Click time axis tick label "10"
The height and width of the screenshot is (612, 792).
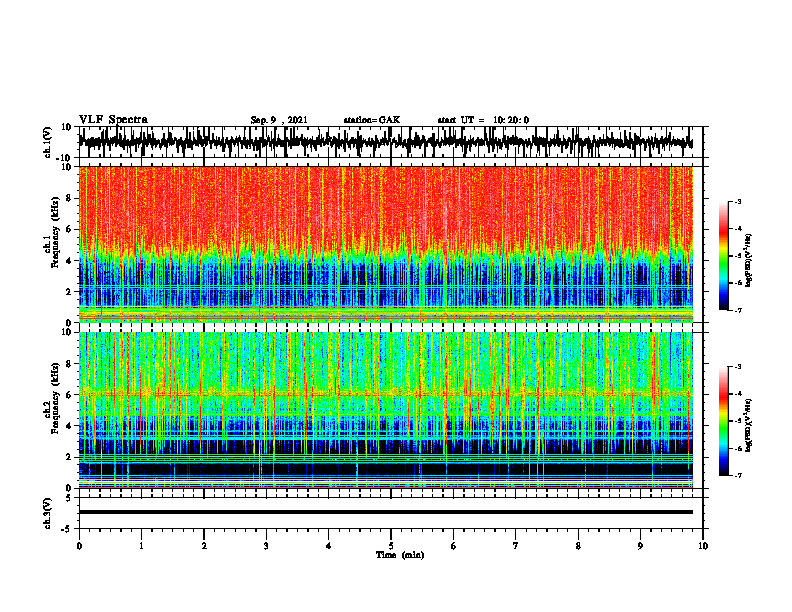[703, 546]
